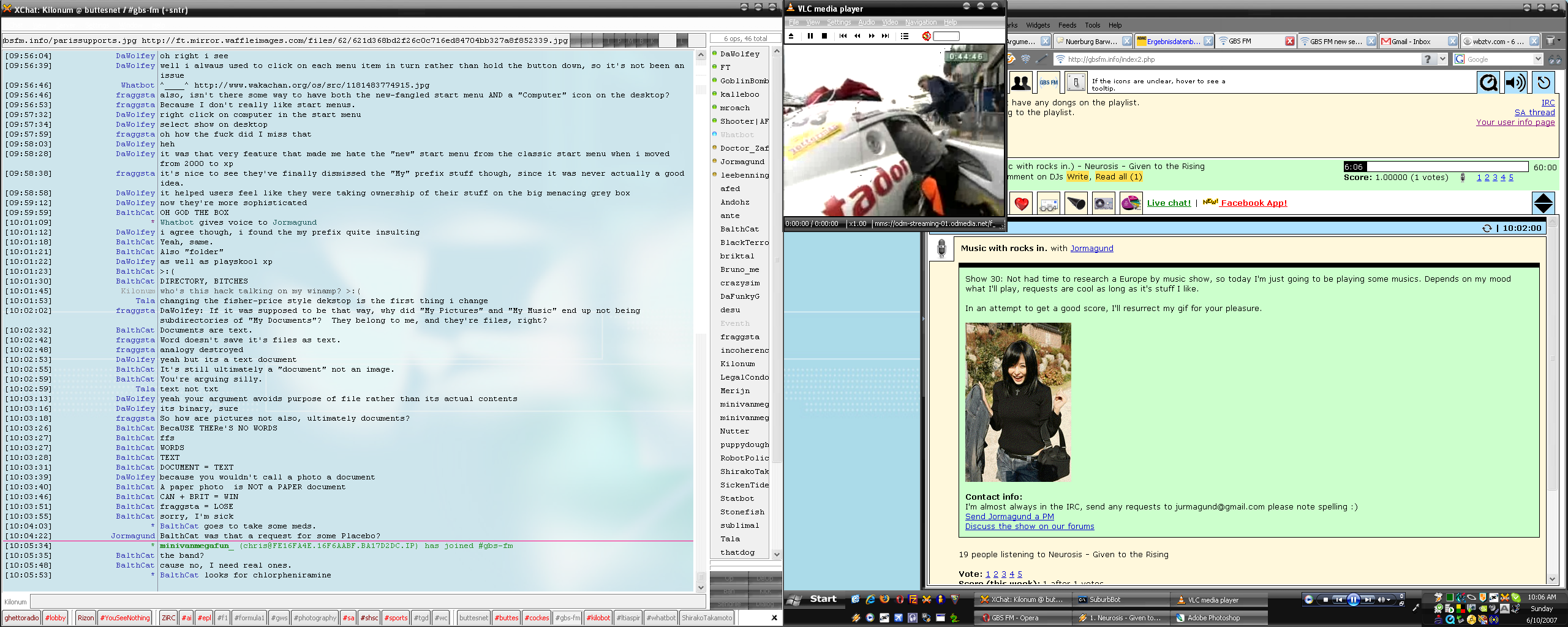Close the active GBS FM tab with red X
The image size is (1568, 627).
click(x=1289, y=41)
